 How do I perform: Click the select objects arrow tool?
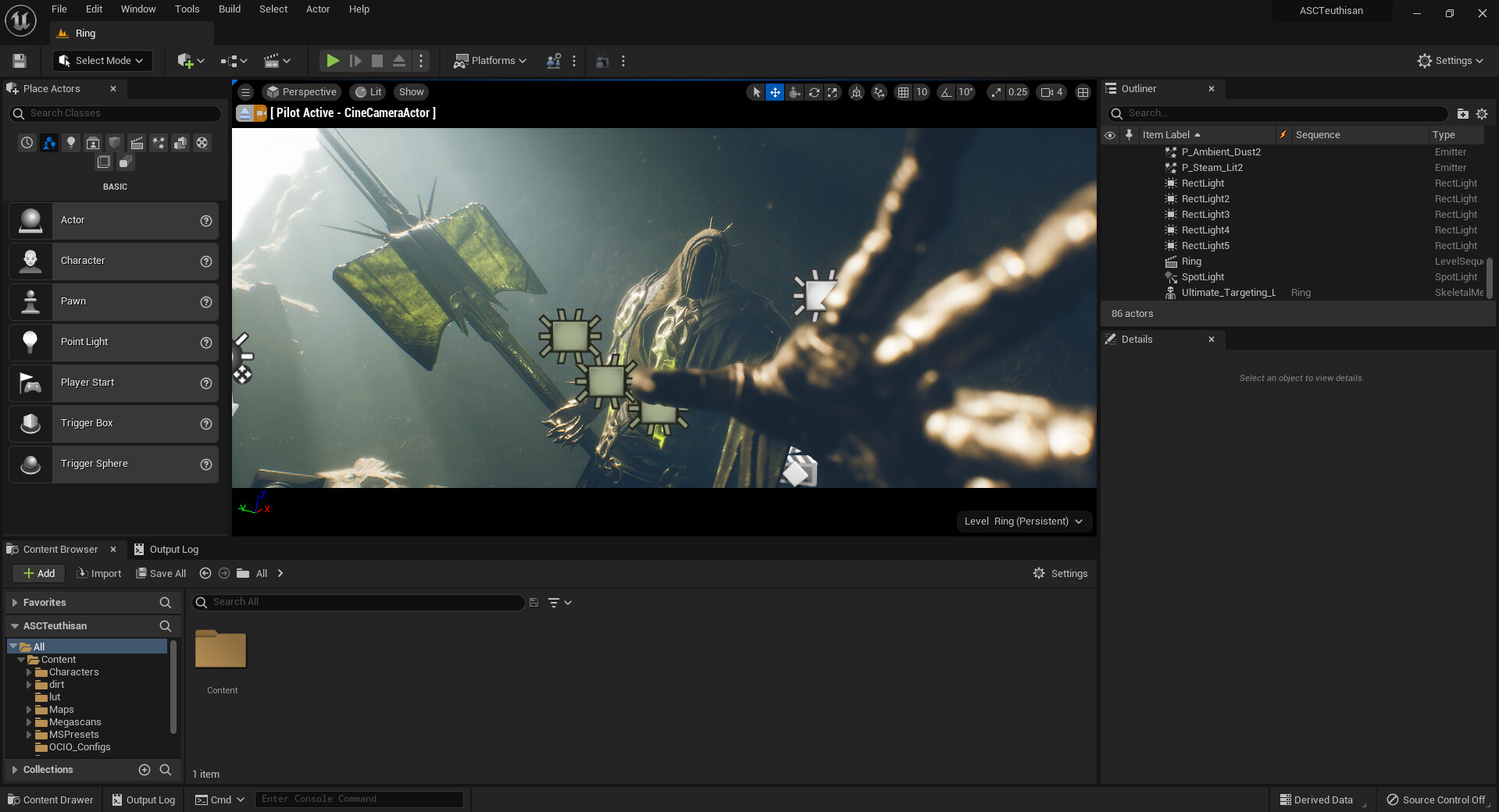pyautogui.click(x=755, y=92)
